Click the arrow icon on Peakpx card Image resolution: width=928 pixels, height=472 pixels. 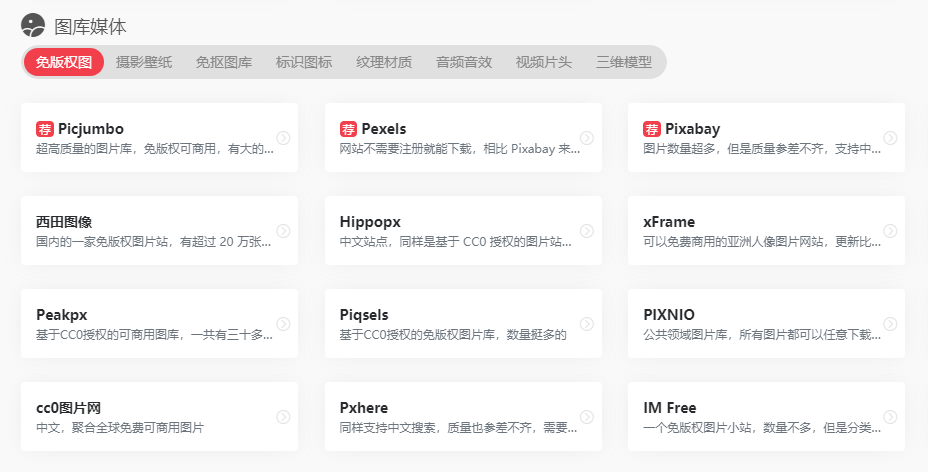(283, 324)
